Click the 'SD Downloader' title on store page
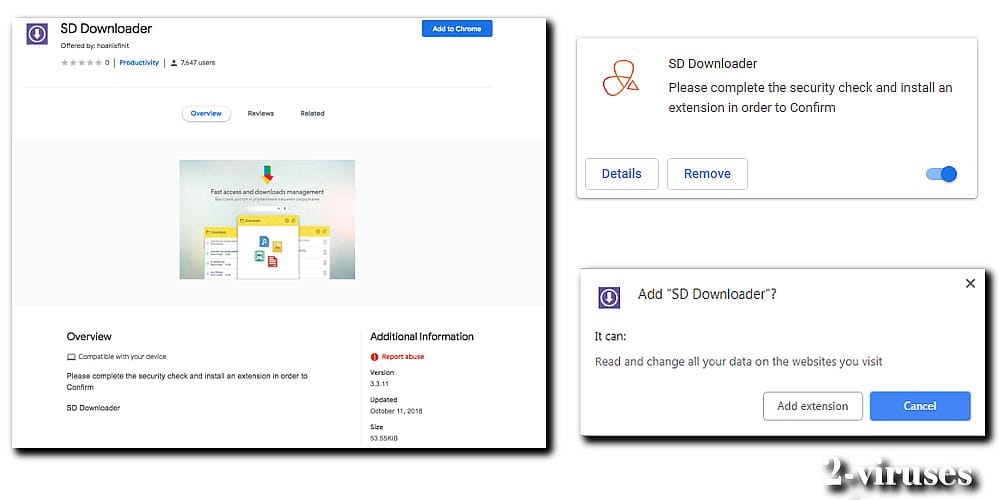 coord(106,29)
